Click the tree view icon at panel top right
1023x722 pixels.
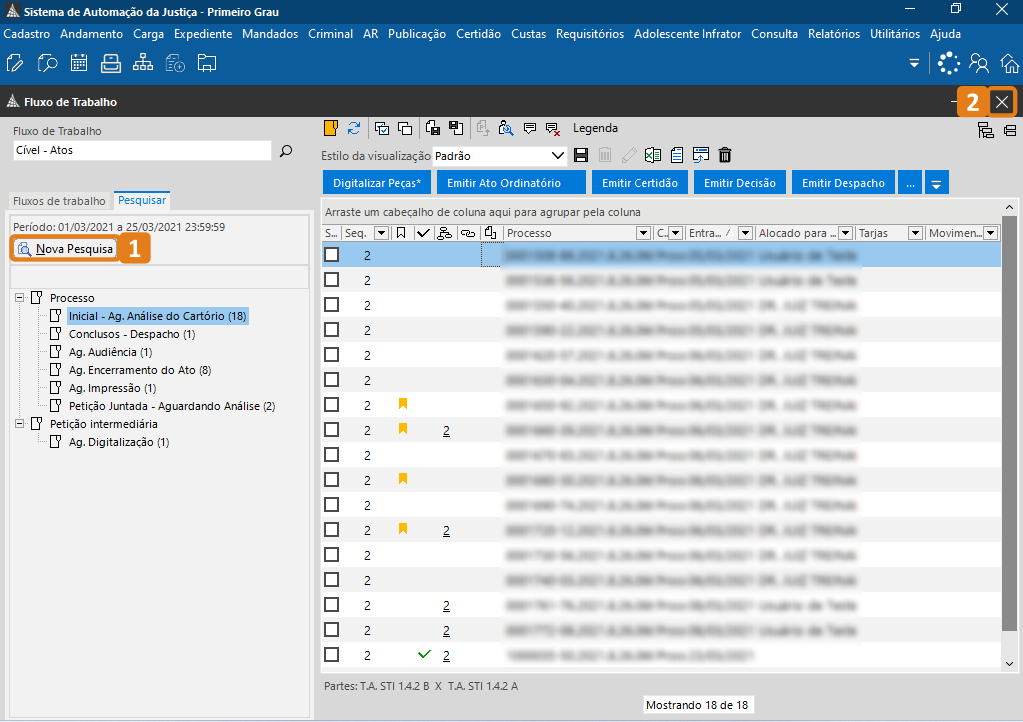(x=985, y=130)
